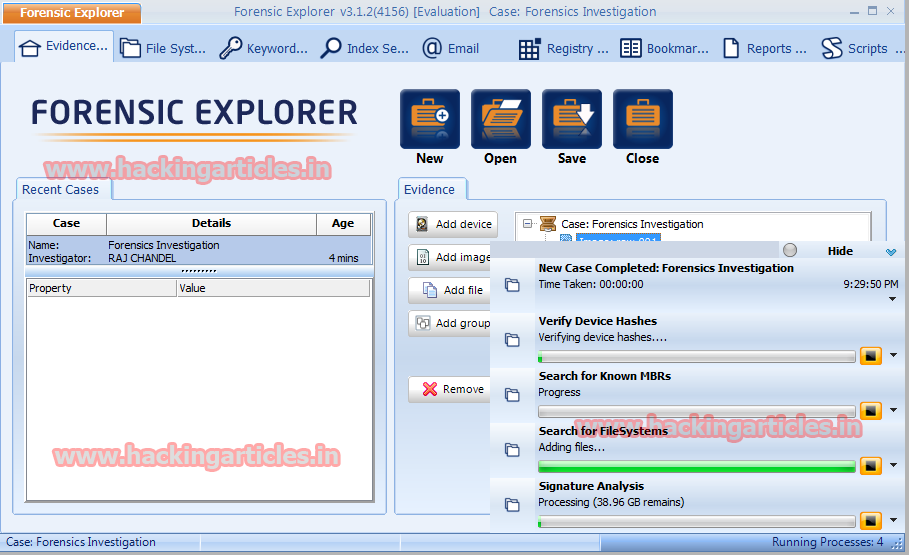Select the highlighted image entry under the case
The height and width of the screenshot is (555, 909).
pos(618,238)
